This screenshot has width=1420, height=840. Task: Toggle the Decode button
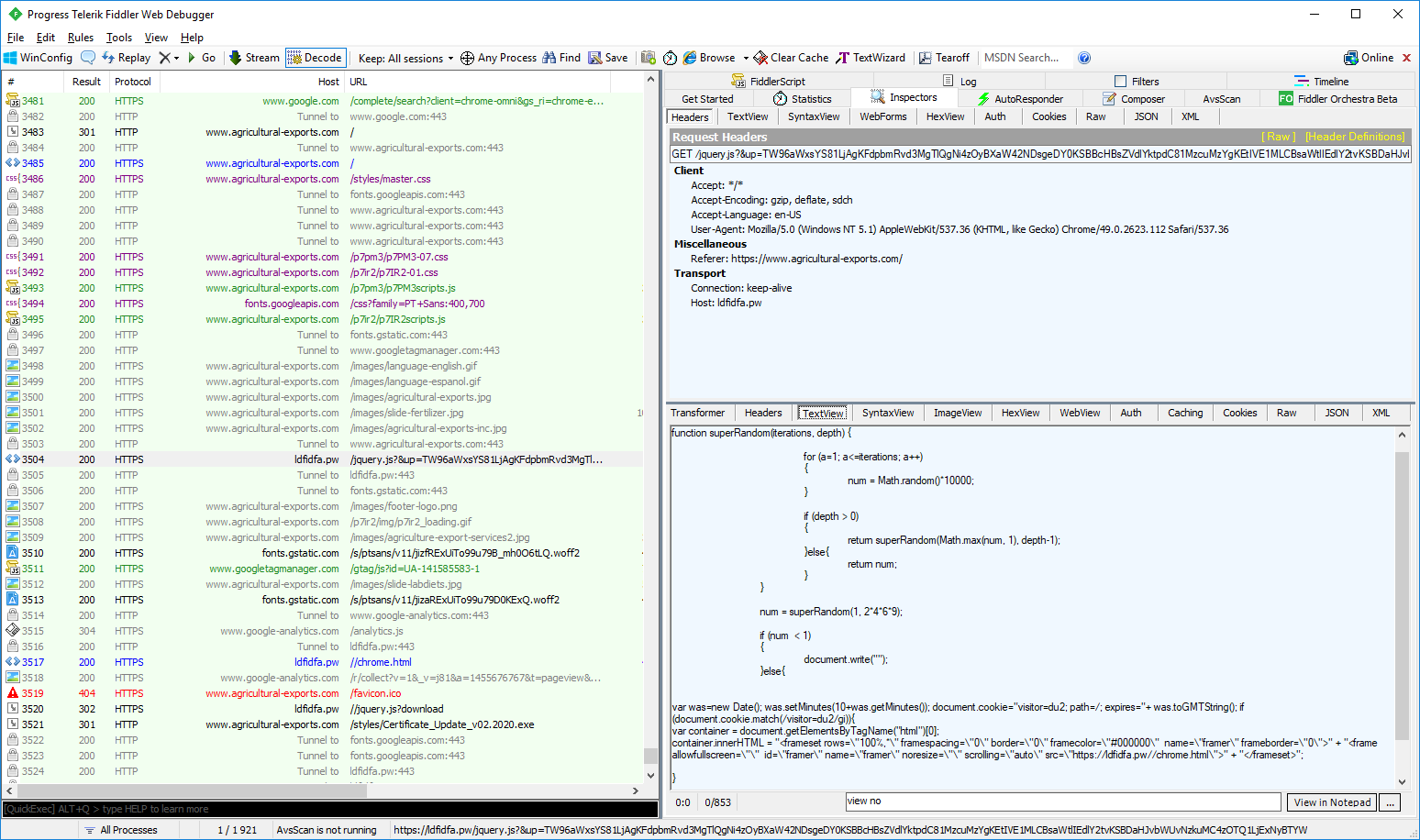(315, 58)
